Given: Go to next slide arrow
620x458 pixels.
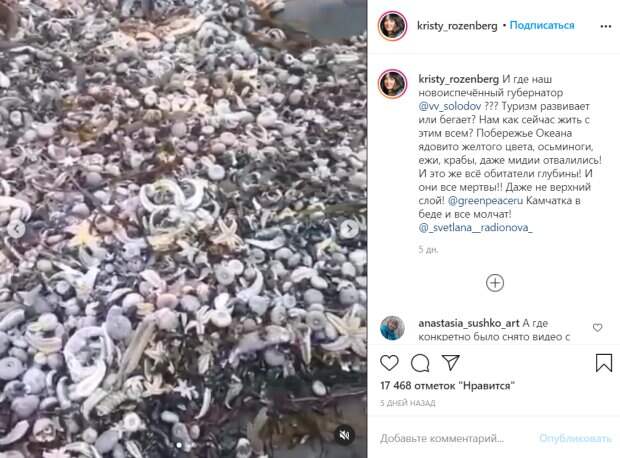Looking at the screenshot, I should click(x=349, y=229).
